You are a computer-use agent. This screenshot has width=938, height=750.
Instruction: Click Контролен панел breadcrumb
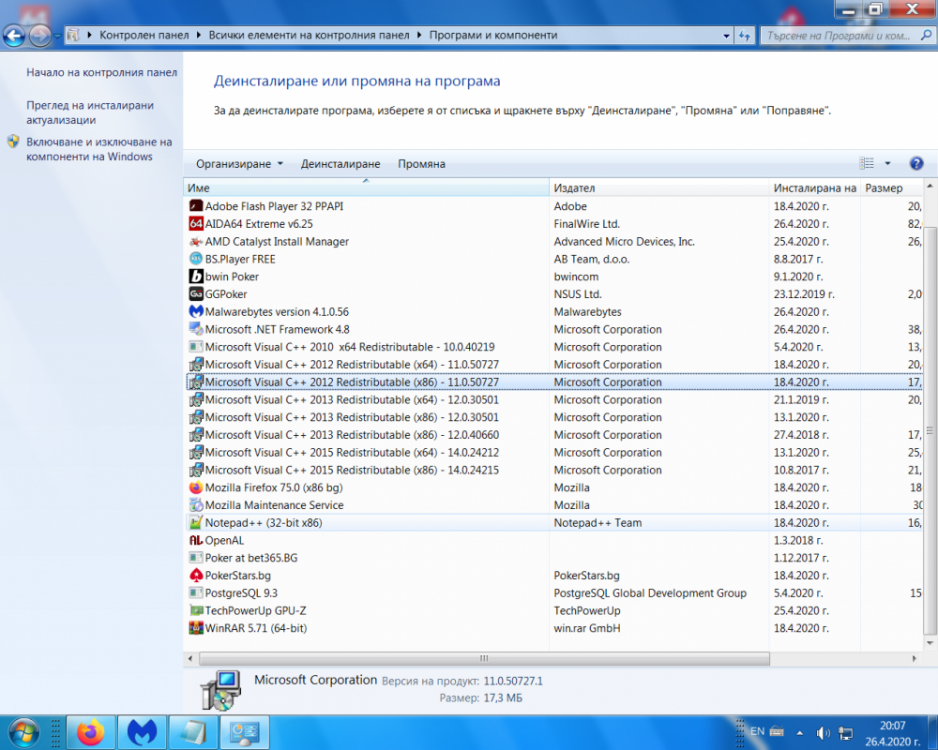[x=144, y=35]
